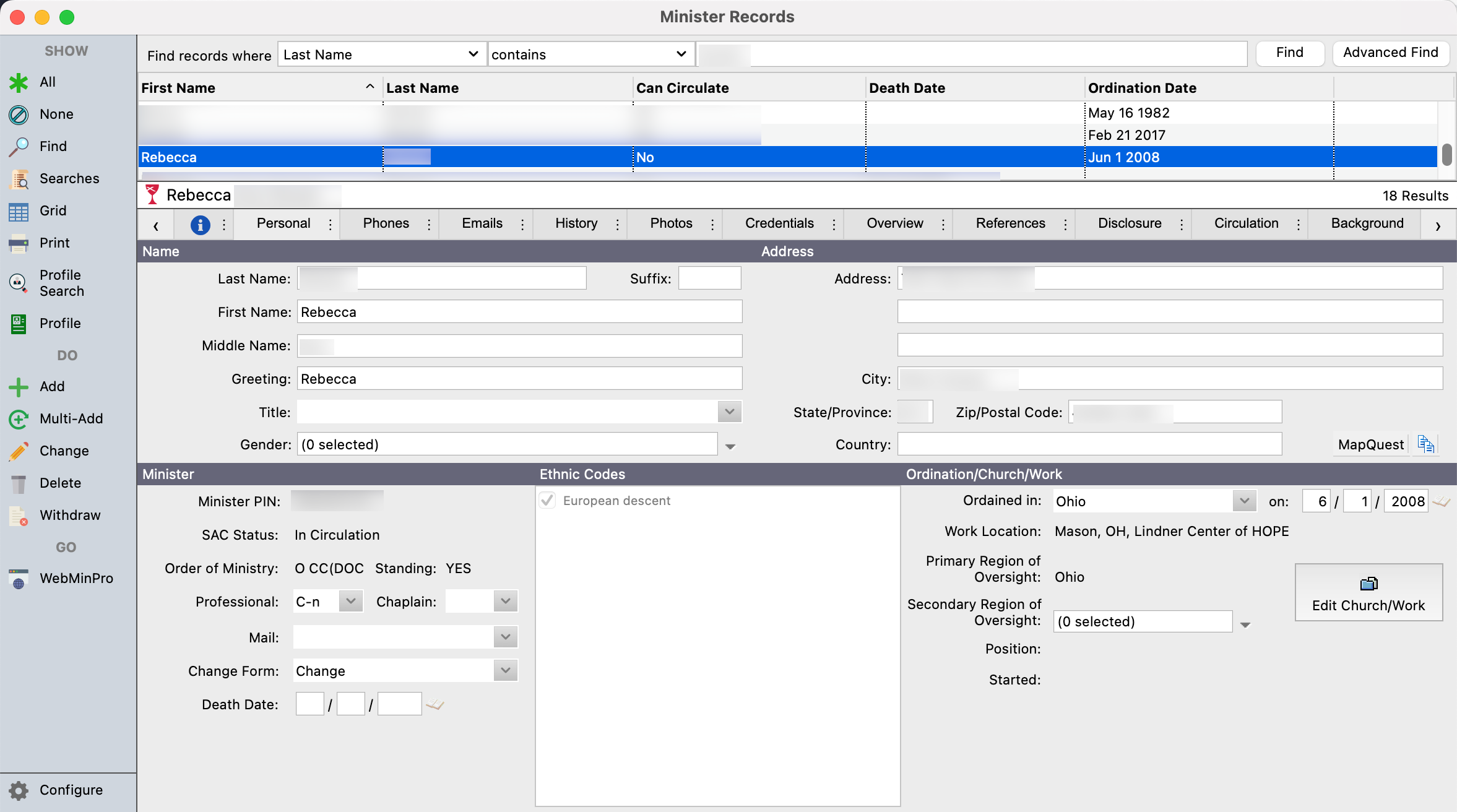Expand the Gender multi-select arrow

(x=730, y=446)
